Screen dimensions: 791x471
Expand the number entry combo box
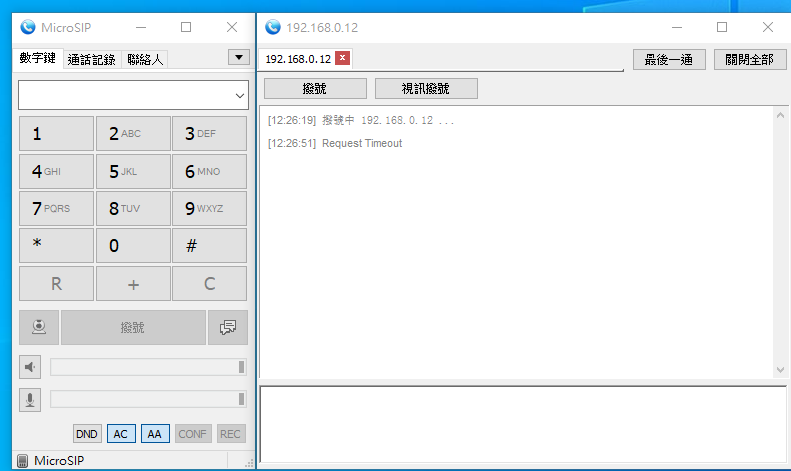coord(240,95)
